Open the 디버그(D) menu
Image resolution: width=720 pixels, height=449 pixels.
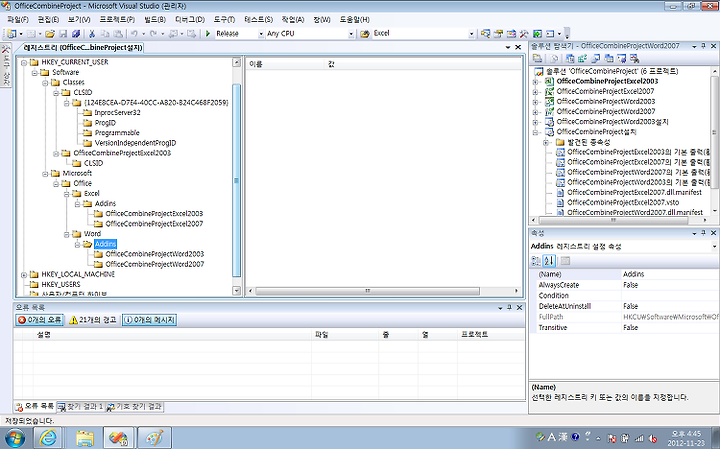coord(190,20)
